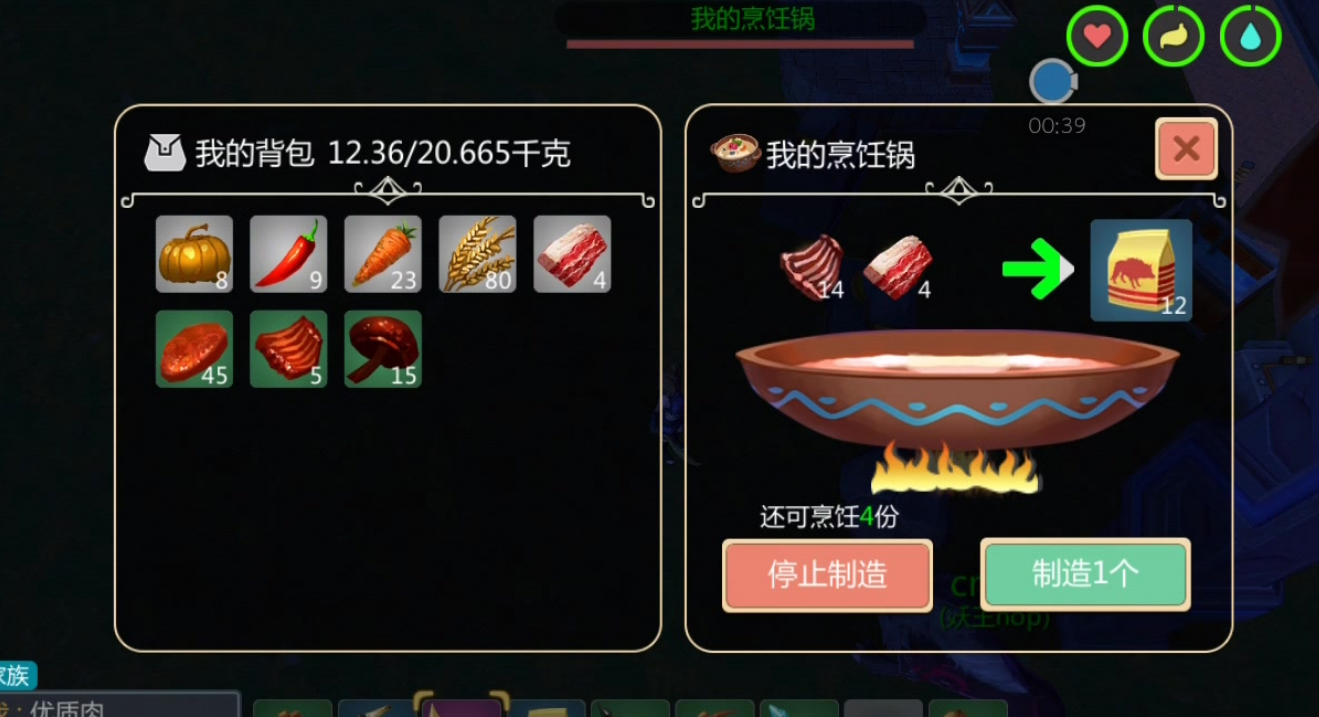Select the red chili pepper item
Viewport: 1319px width, 717px height.
tap(288, 254)
